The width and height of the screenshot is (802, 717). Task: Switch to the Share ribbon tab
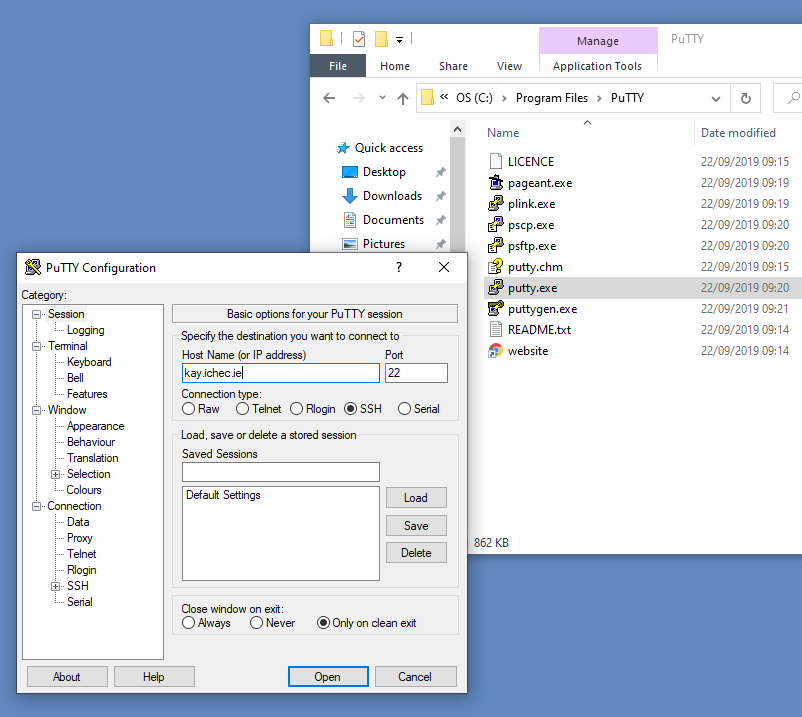[x=453, y=66]
